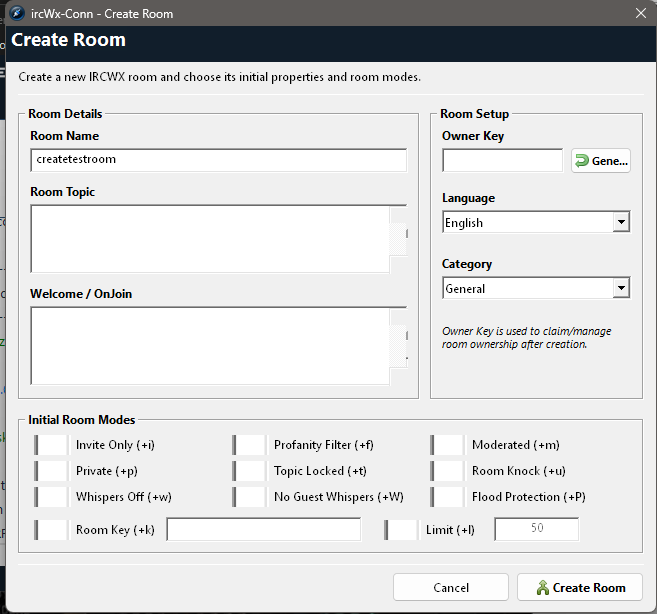Enable the Limit (+l) checkbox
Viewport: 657px width, 614px height.
(401, 530)
